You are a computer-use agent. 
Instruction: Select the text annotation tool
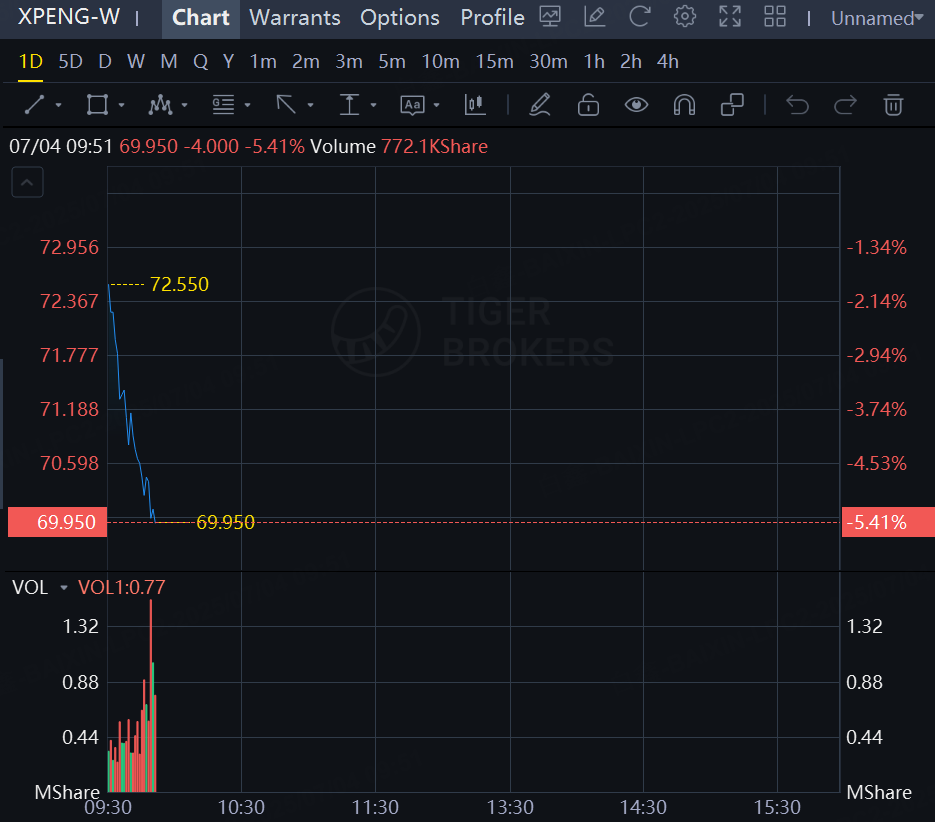click(412, 105)
